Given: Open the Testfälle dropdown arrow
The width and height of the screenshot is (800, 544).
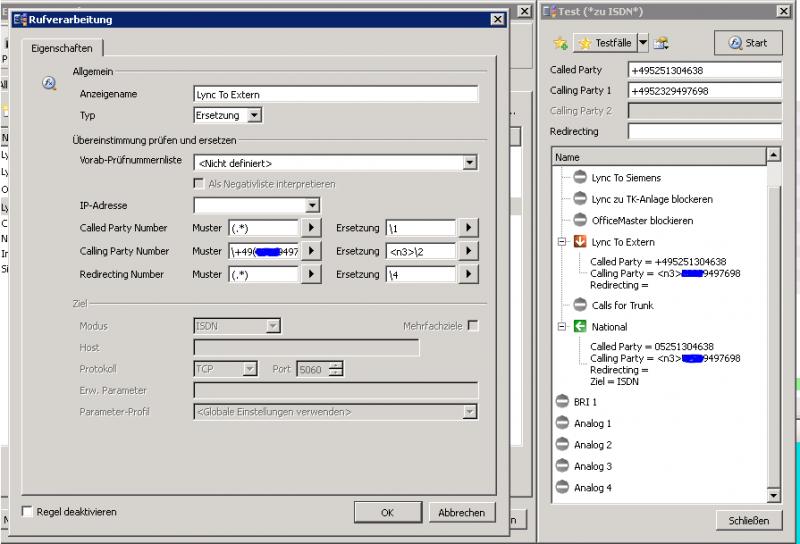Looking at the screenshot, I should (643, 43).
